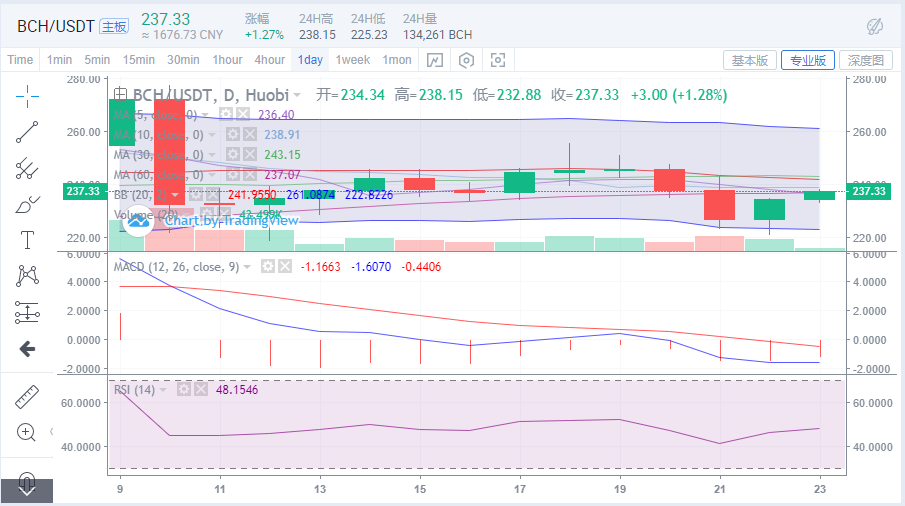Expand MA (5, close, 0) dropdown arrow
The height and width of the screenshot is (506, 905).
coord(205,115)
